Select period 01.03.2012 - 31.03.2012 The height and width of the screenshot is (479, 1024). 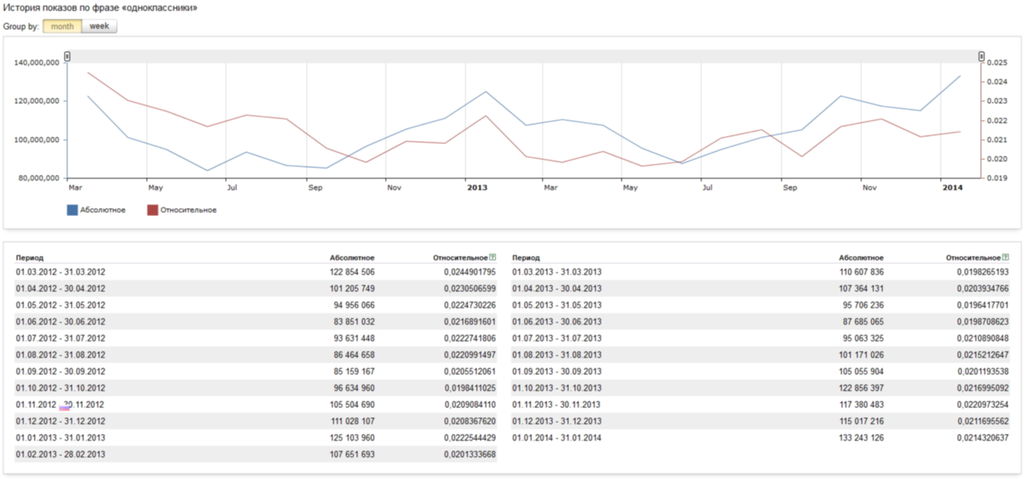pyautogui.click(x=61, y=272)
